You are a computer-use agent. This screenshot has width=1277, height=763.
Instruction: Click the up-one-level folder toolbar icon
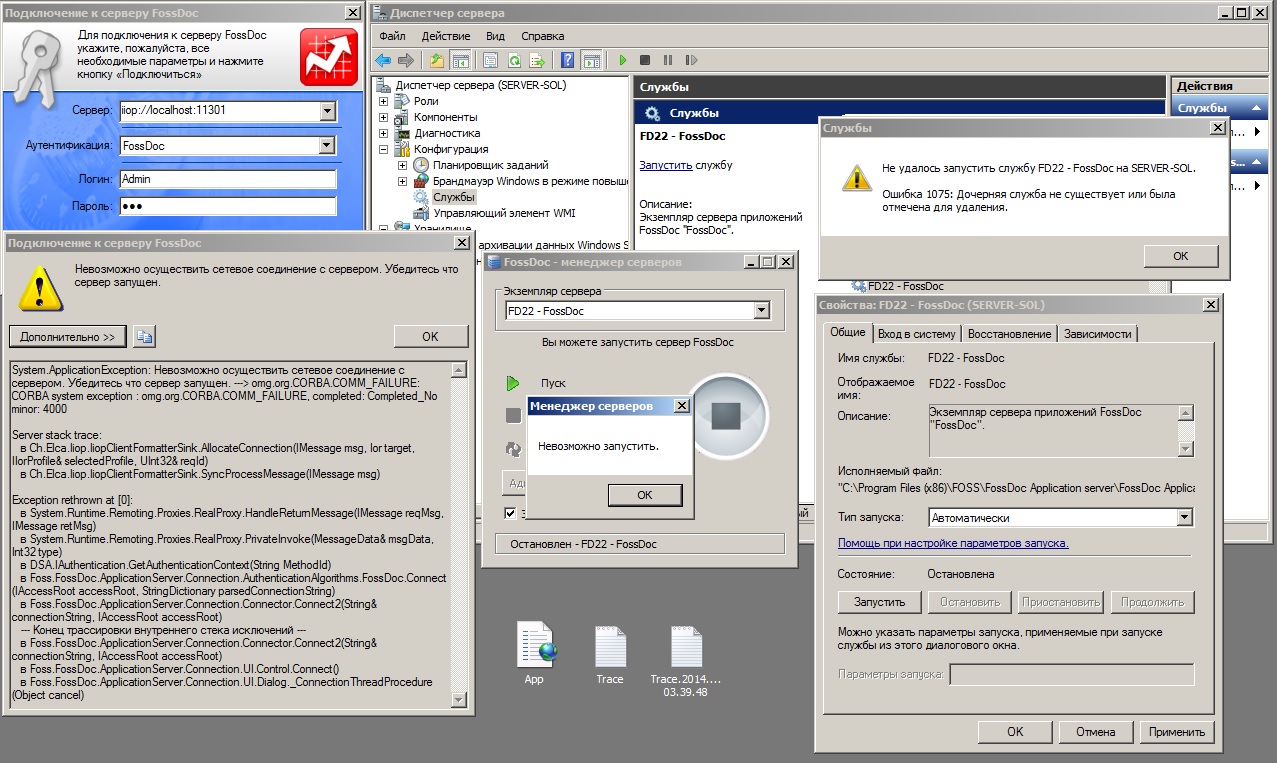point(437,60)
